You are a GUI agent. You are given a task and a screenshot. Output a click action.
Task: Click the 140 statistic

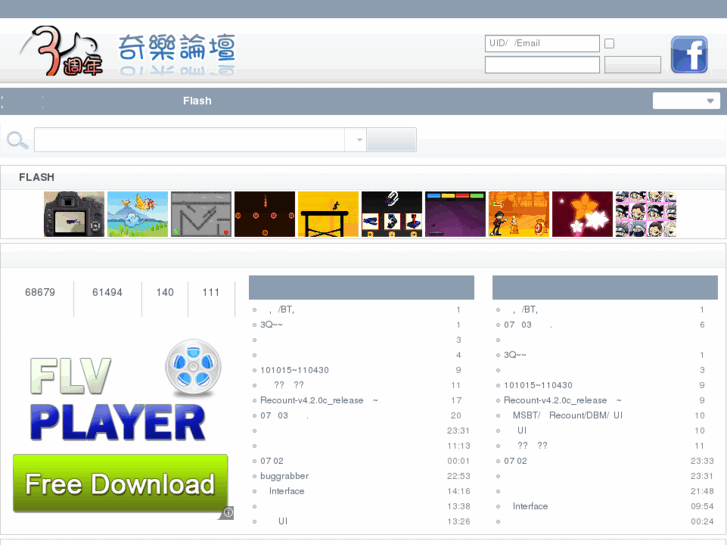coord(165,292)
